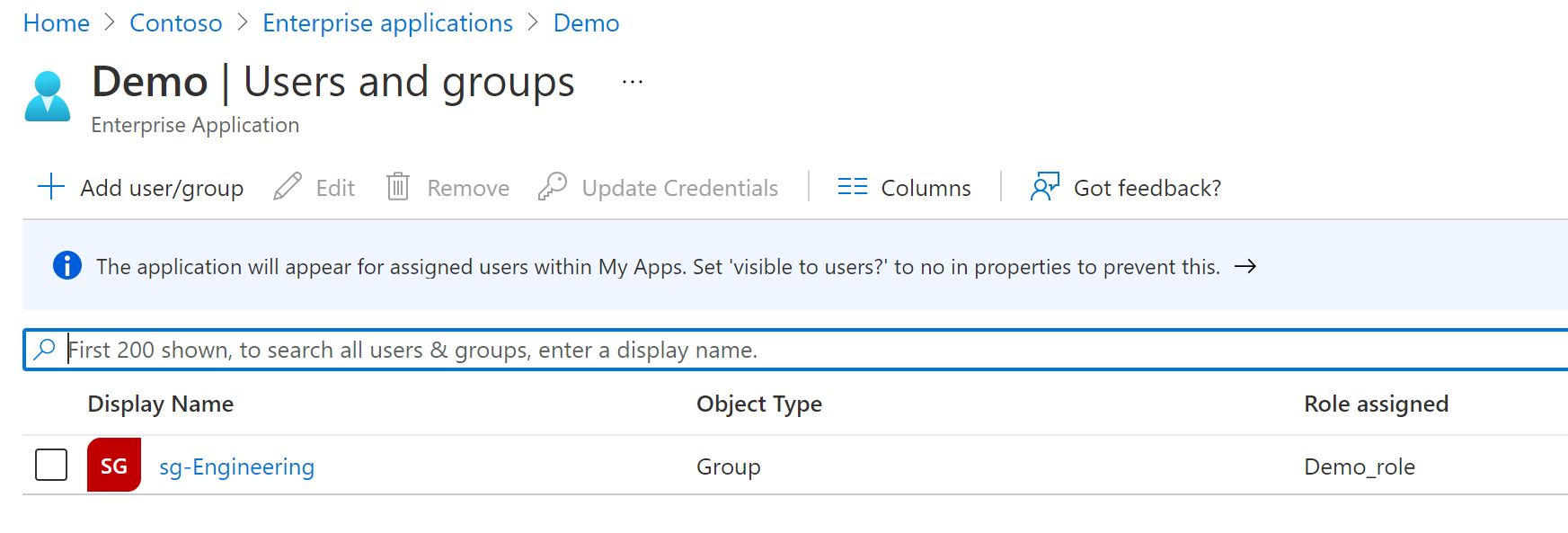Click the pencil Edit icon
Image resolution: width=1568 pixels, height=533 pixels.
pyautogui.click(x=288, y=187)
